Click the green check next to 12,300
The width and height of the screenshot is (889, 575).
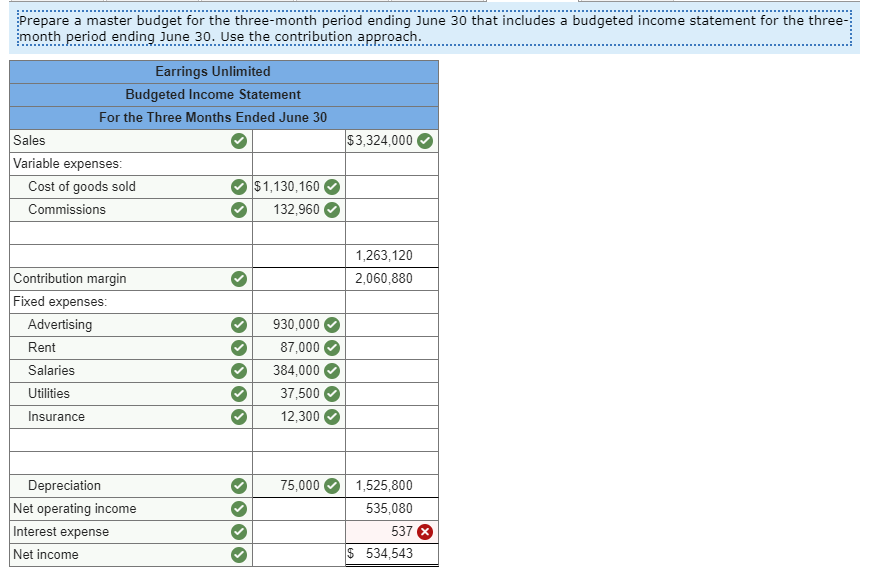tap(332, 417)
